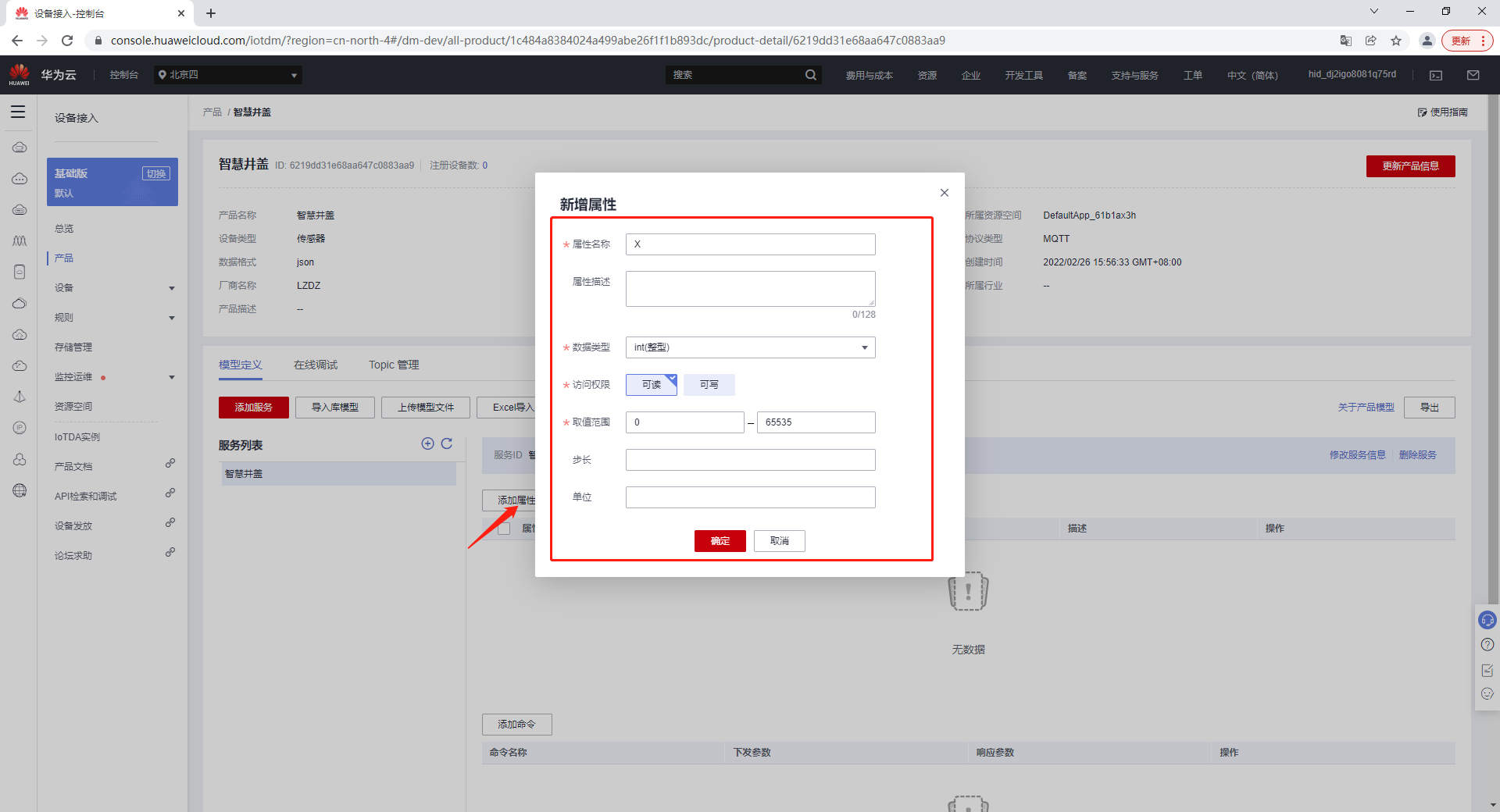Open the hamburger menu icon
The width and height of the screenshot is (1500, 812).
tap(18, 112)
